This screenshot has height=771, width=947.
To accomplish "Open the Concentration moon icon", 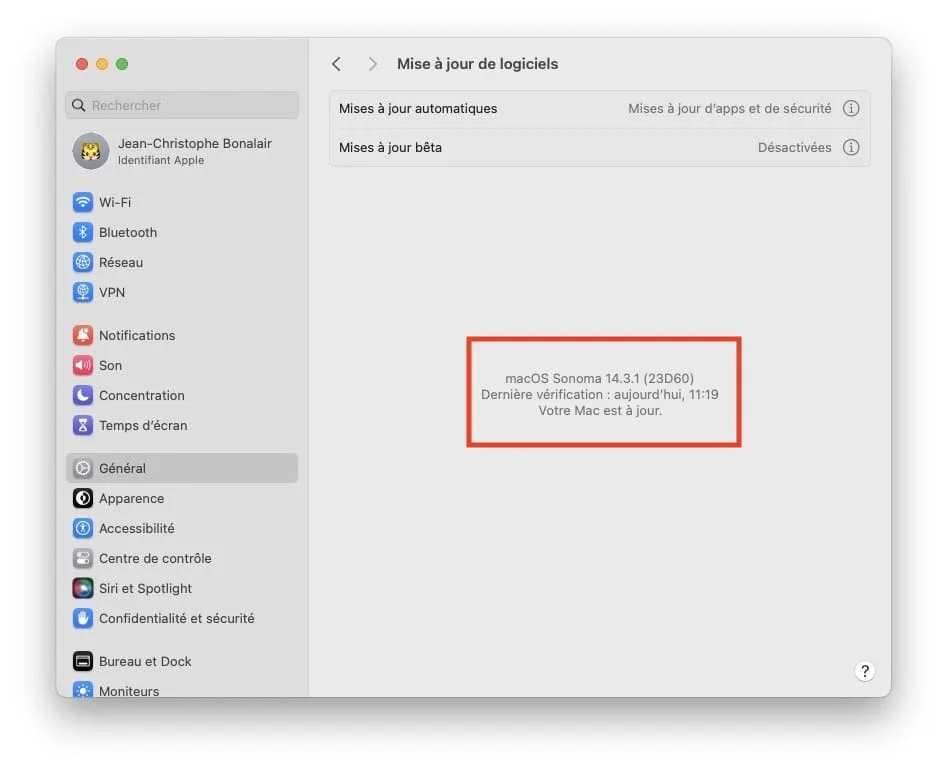I will 83,395.
